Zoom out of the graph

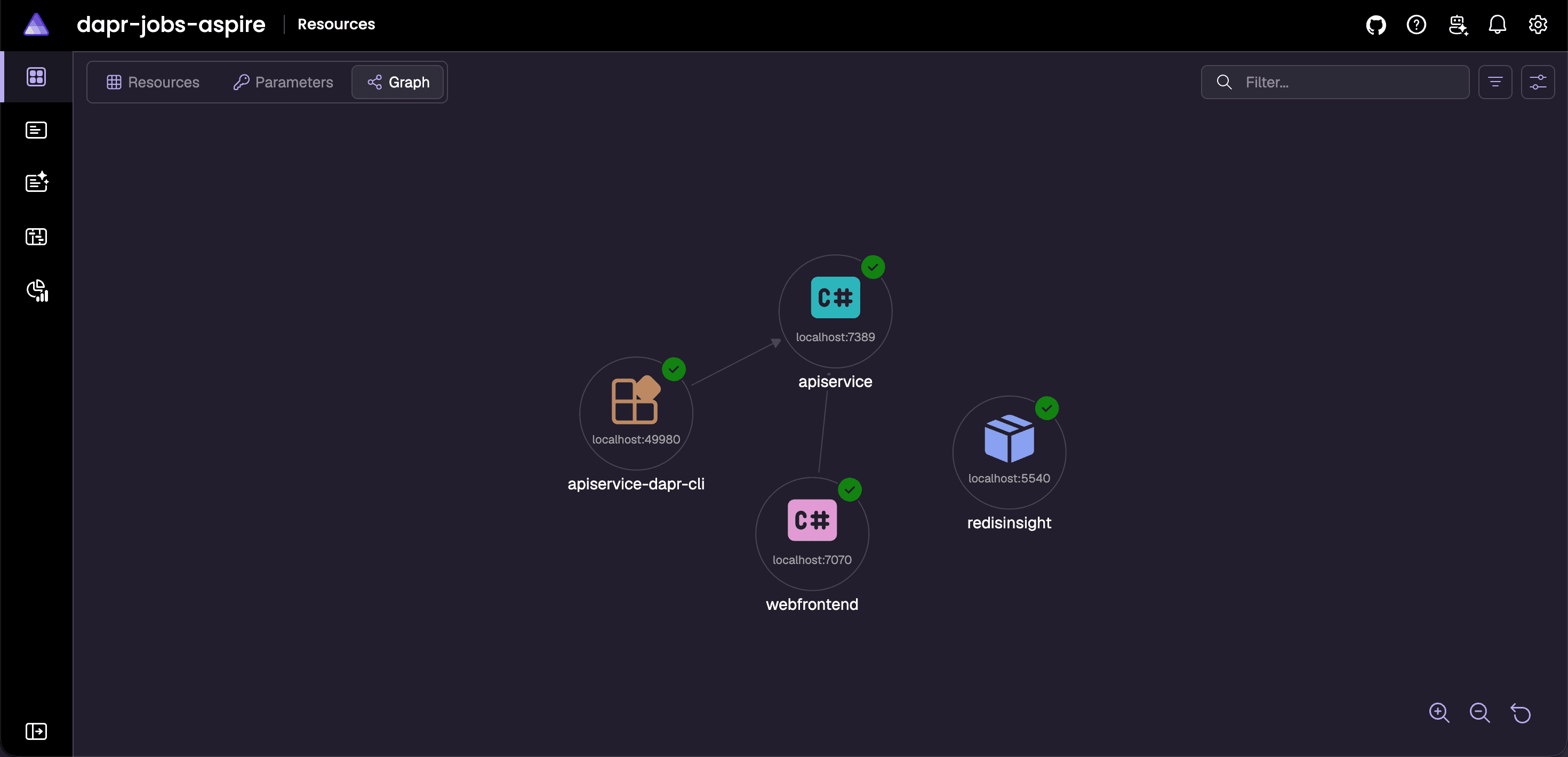[1480, 713]
